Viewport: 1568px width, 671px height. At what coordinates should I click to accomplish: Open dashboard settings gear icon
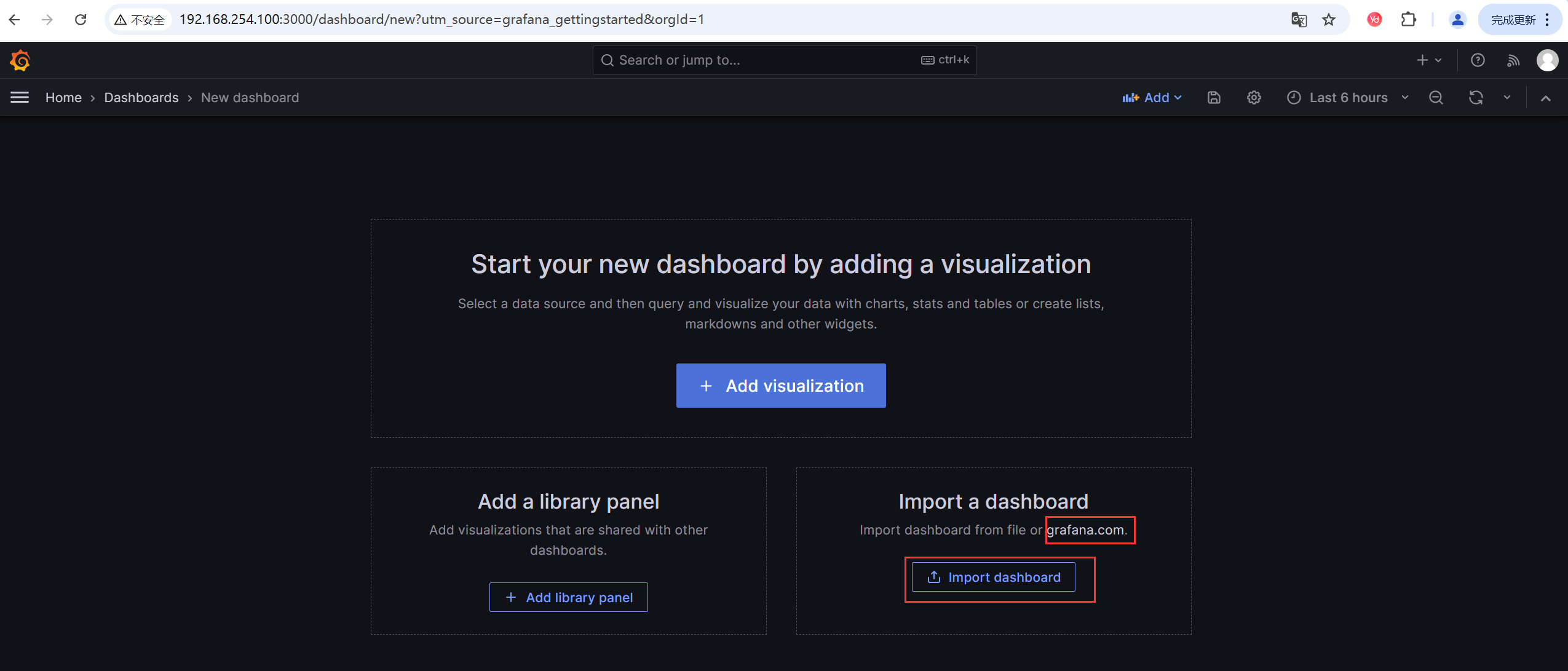coord(1254,97)
